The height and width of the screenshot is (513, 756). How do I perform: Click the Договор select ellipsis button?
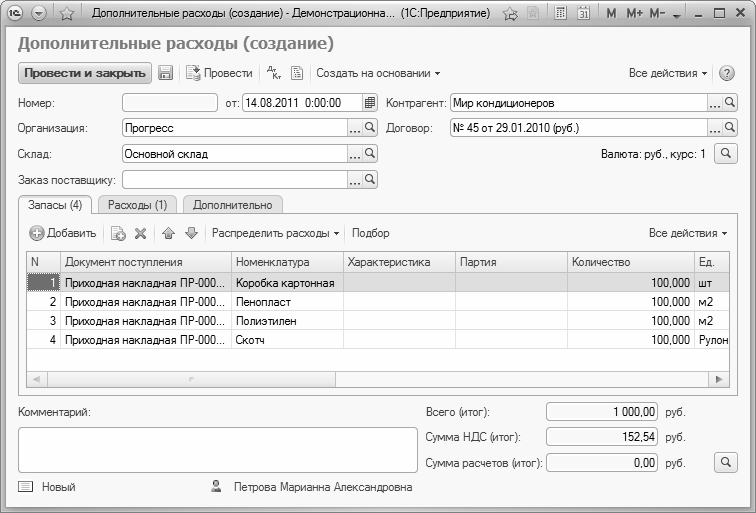click(715, 128)
